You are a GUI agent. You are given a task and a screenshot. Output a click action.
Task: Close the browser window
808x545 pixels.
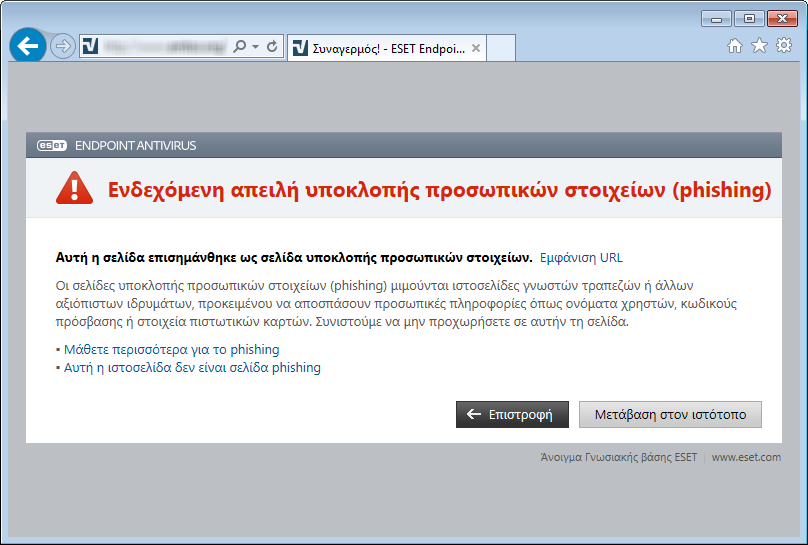point(782,19)
